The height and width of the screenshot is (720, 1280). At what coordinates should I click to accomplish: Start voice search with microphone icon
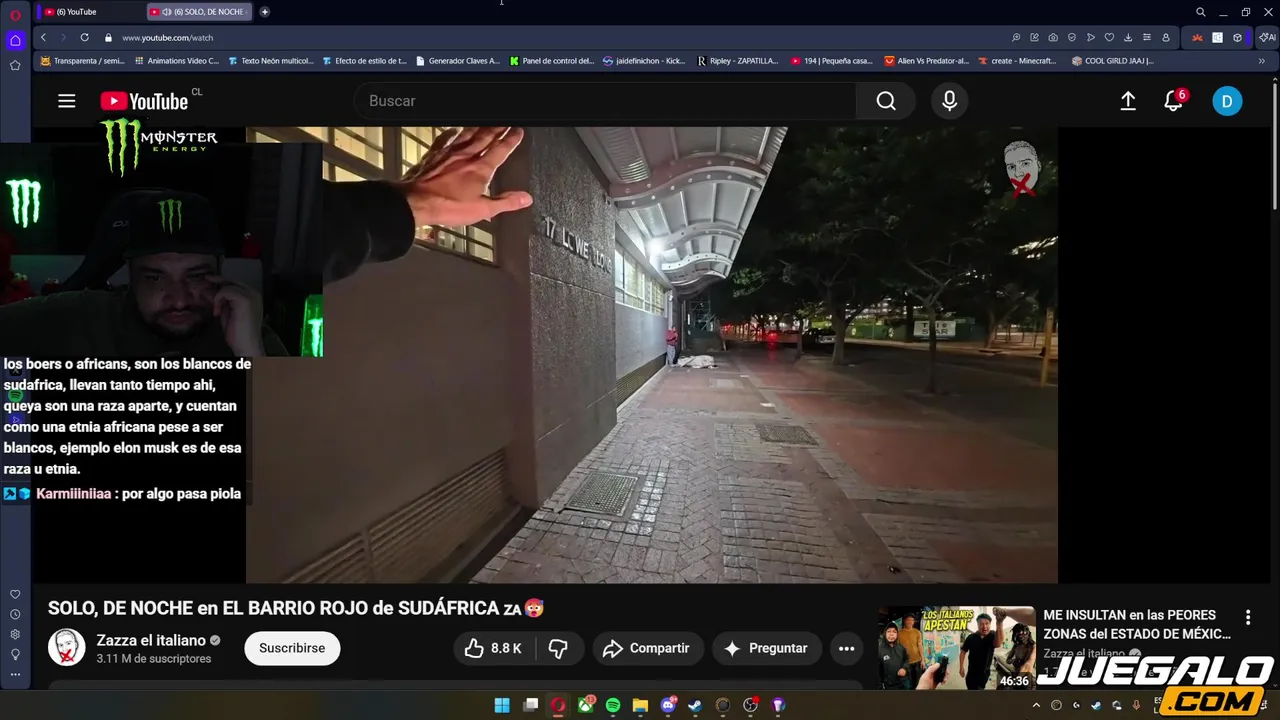click(x=949, y=101)
